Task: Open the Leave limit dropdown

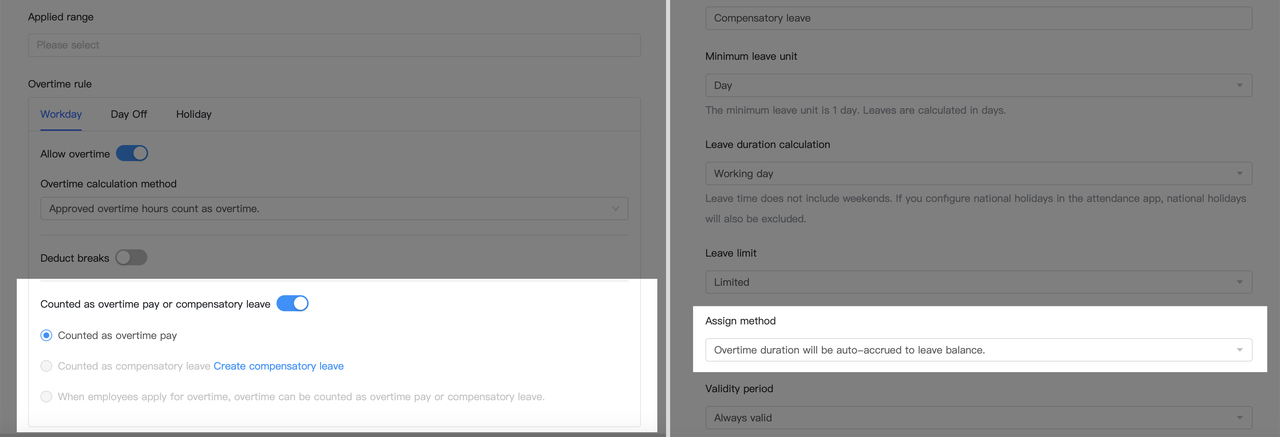Action: point(978,282)
